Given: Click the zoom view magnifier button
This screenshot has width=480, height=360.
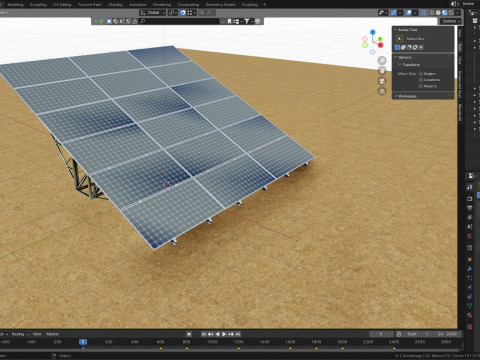Looking at the screenshot, I should [x=382, y=60].
